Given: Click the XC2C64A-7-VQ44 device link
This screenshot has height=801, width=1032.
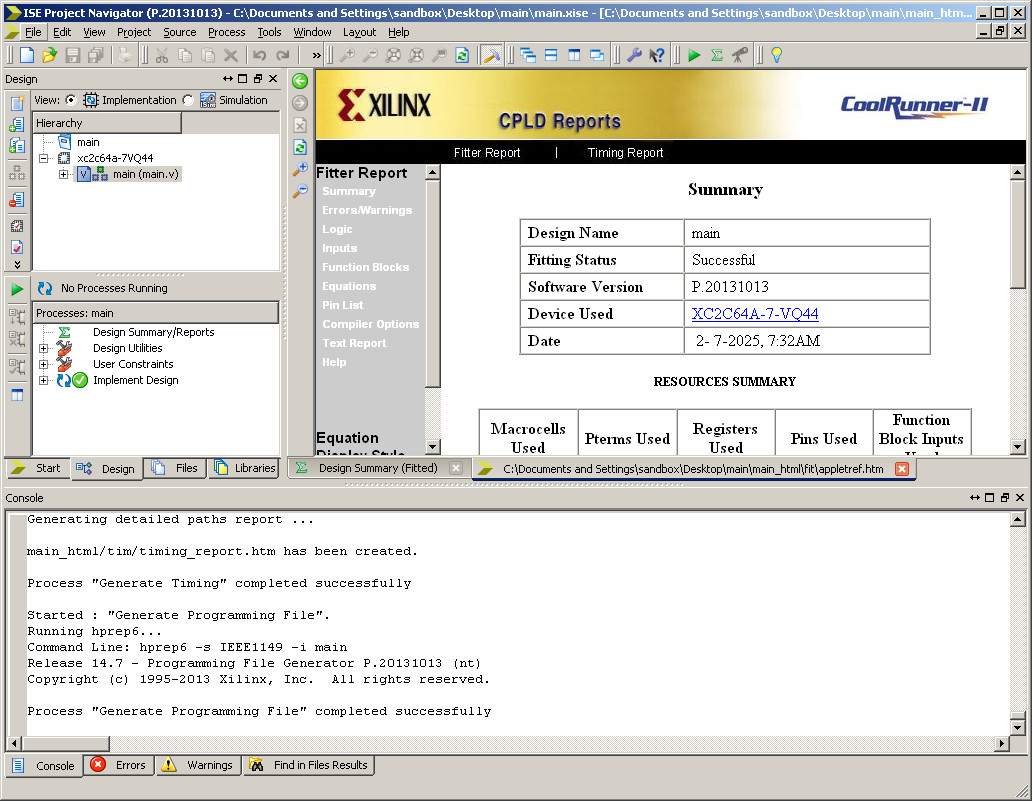Looking at the screenshot, I should pyautogui.click(x=755, y=314).
